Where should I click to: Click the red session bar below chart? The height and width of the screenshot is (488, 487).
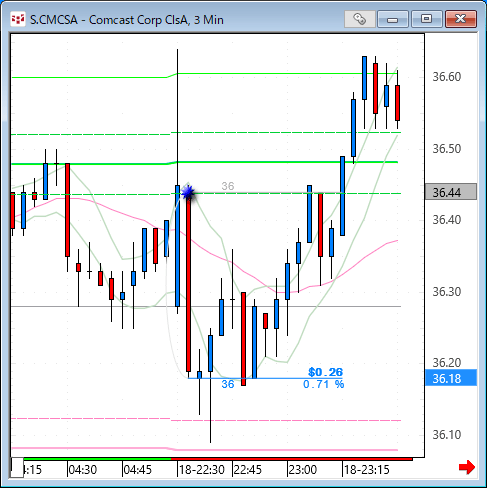292,459
